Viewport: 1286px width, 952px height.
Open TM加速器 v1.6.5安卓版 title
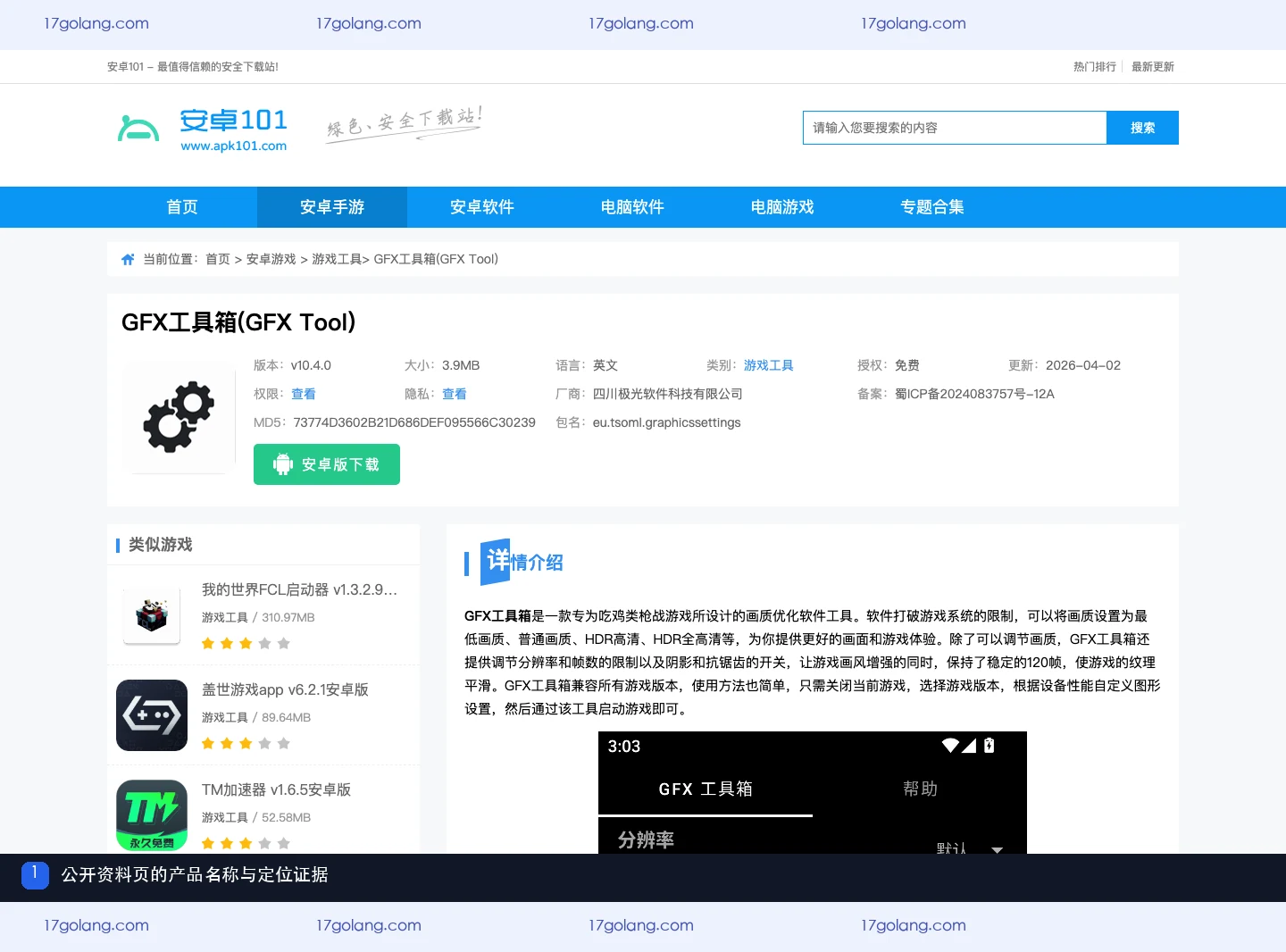tap(276, 789)
